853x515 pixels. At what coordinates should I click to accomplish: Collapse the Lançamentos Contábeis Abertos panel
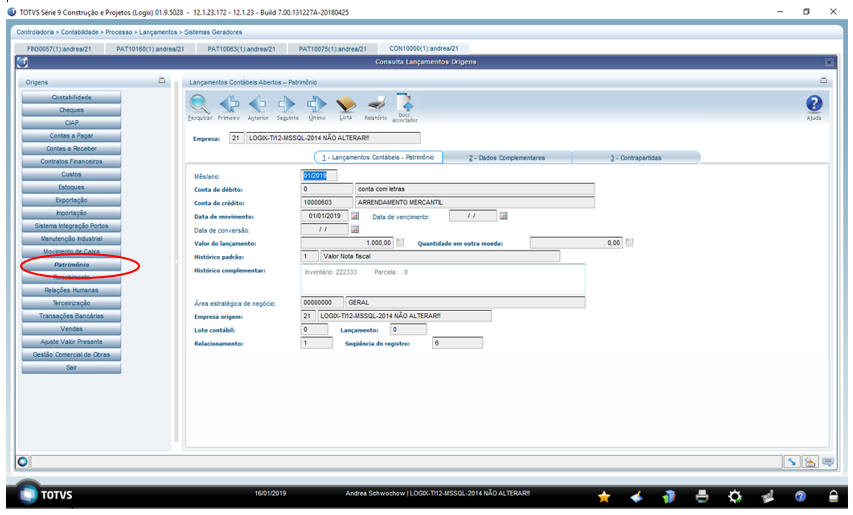[x=824, y=80]
